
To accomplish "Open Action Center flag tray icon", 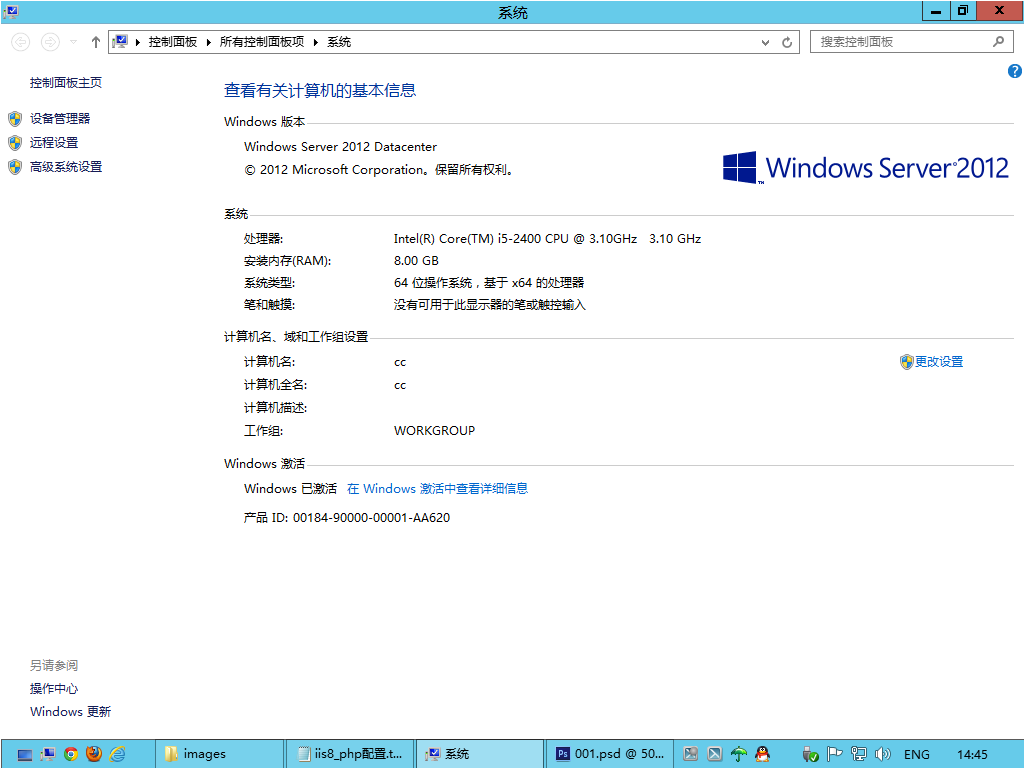I will coord(834,754).
